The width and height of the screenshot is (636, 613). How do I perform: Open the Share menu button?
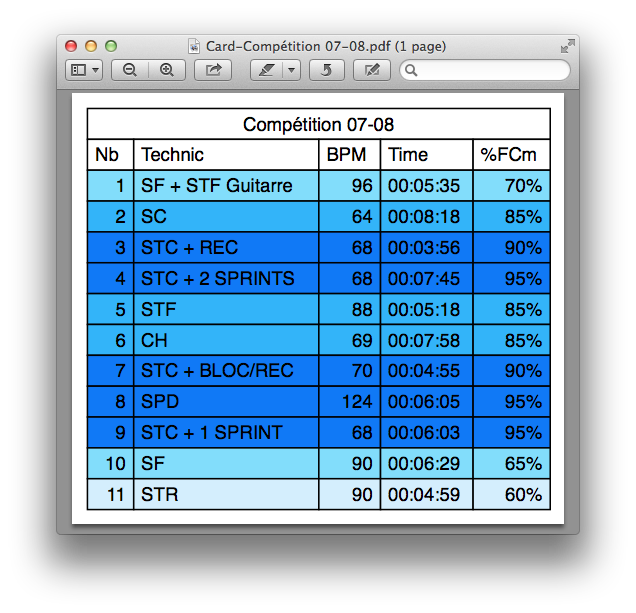(213, 70)
